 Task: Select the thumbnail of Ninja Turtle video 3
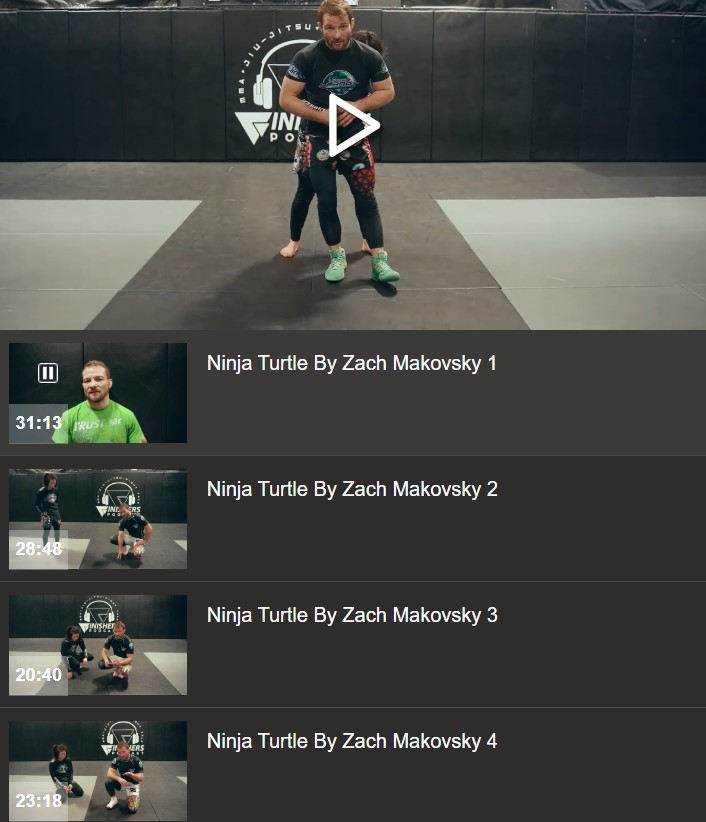coord(98,645)
